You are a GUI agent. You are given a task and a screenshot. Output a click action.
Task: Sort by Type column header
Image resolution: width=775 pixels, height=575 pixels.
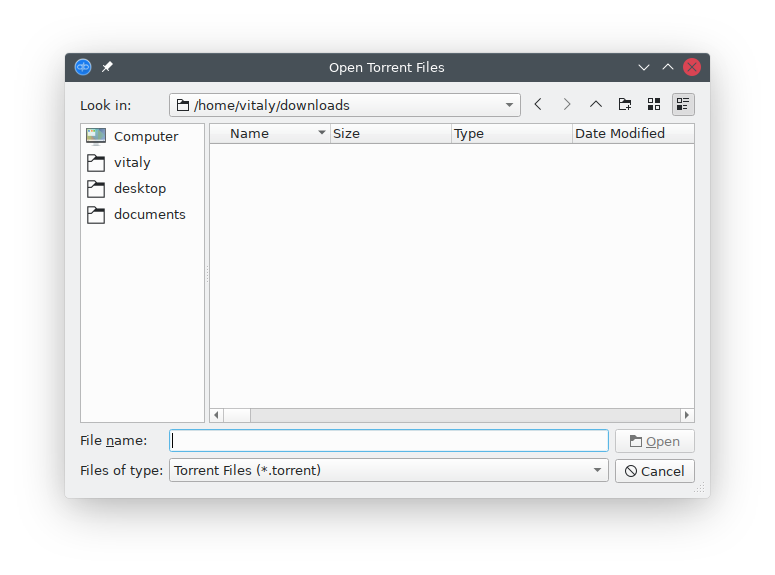(512, 133)
